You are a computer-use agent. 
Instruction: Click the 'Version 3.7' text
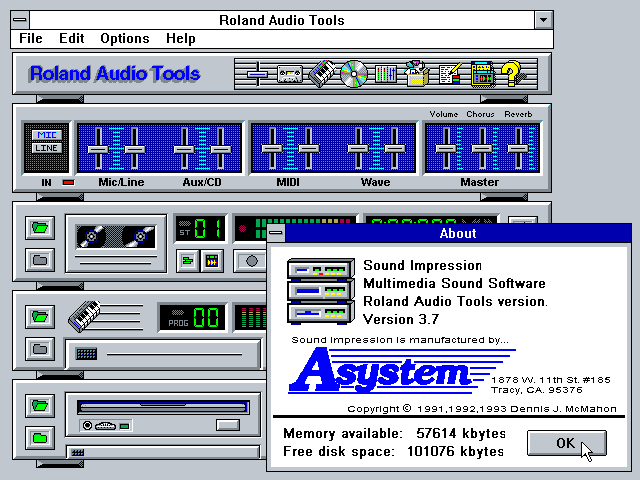coord(401,319)
